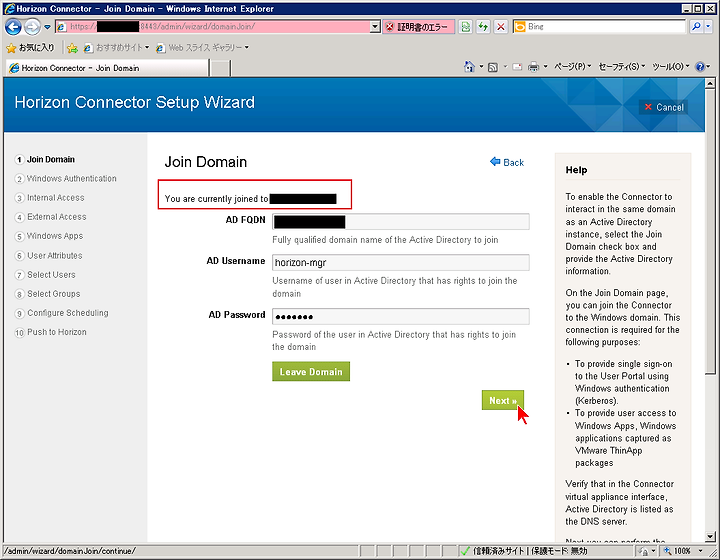Click the address bar URL field
The width and height of the screenshot is (720, 560).
point(212,27)
